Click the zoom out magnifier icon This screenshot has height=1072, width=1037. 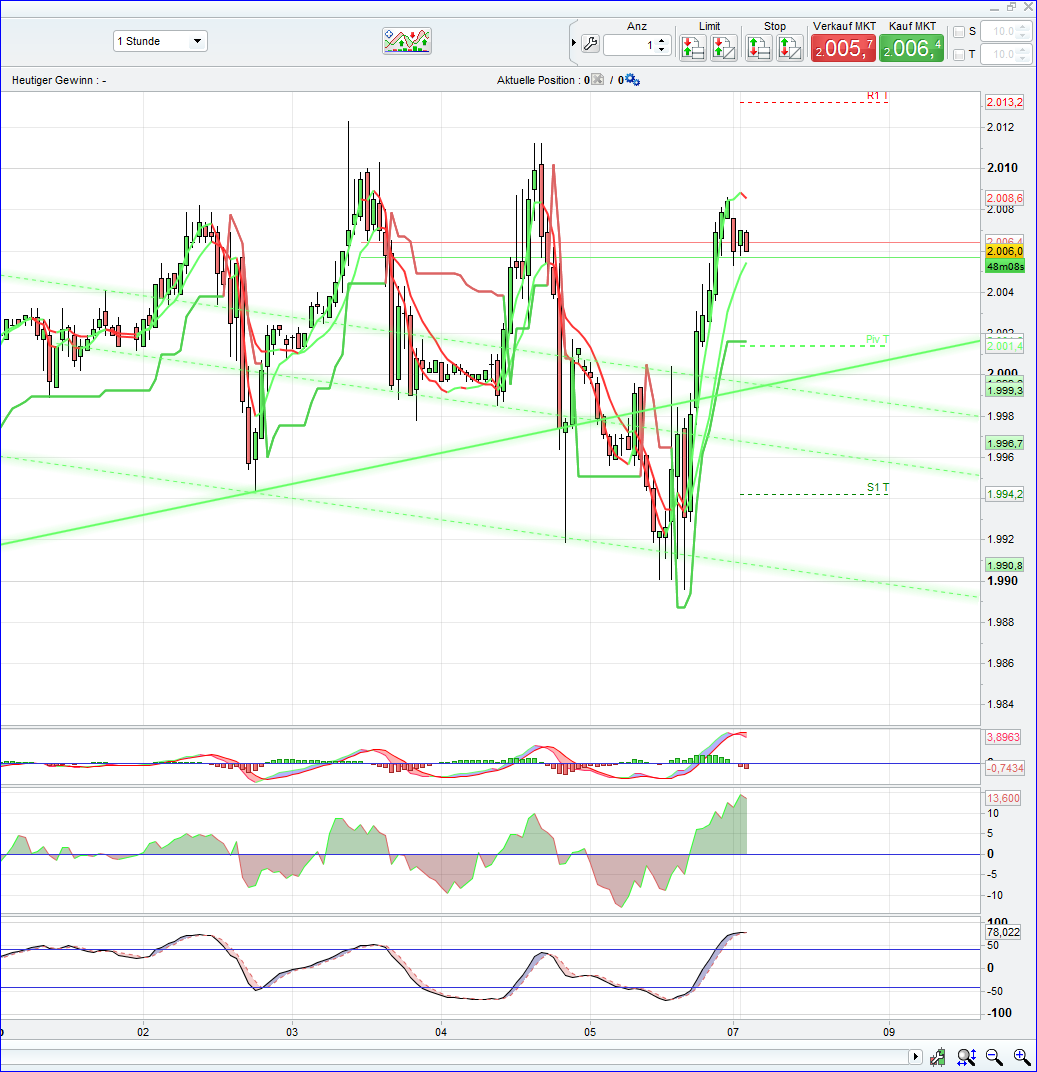(994, 1057)
